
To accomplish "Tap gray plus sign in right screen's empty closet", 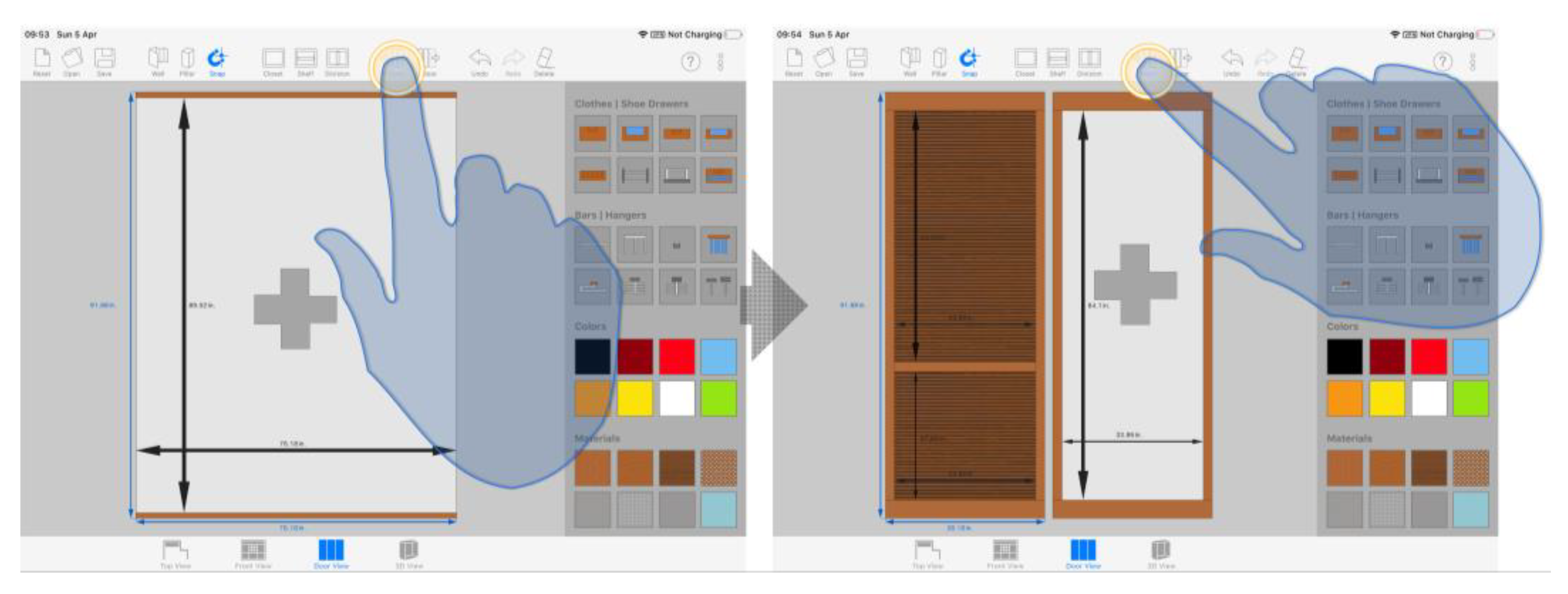I will pos(1134,284).
